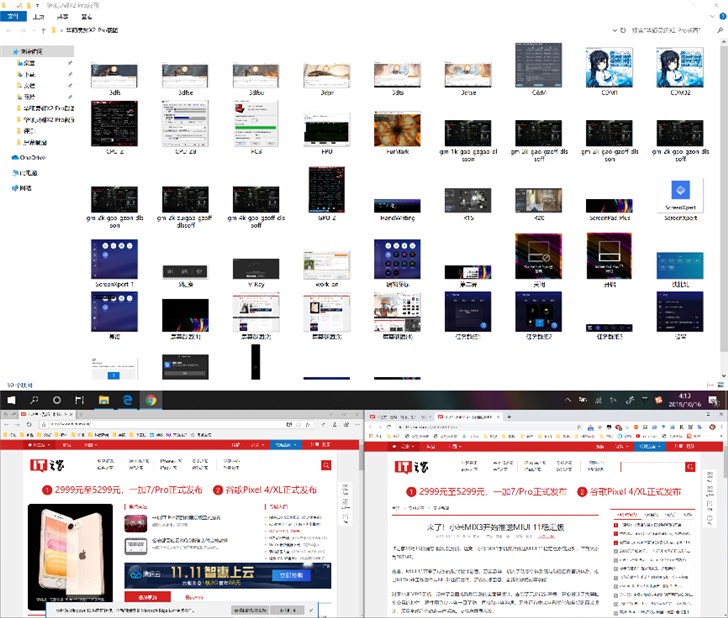Open the taskbar search icon
Screen dimensions: 728x618
(x=34, y=399)
